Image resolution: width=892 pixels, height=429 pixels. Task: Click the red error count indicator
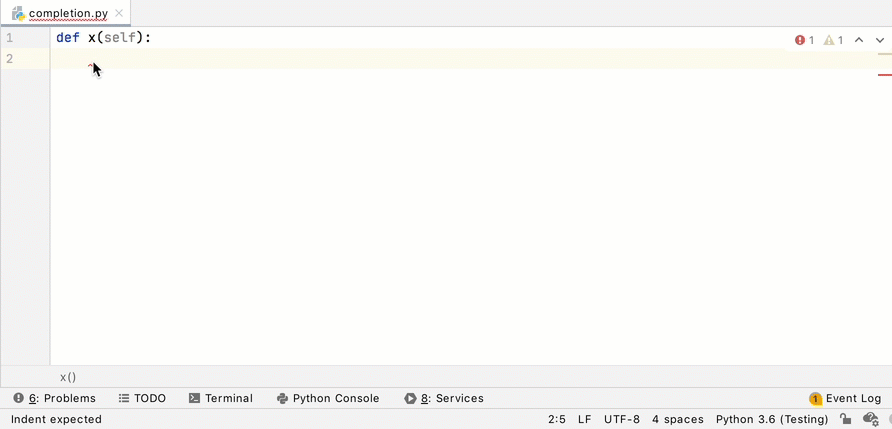[804, 41]
